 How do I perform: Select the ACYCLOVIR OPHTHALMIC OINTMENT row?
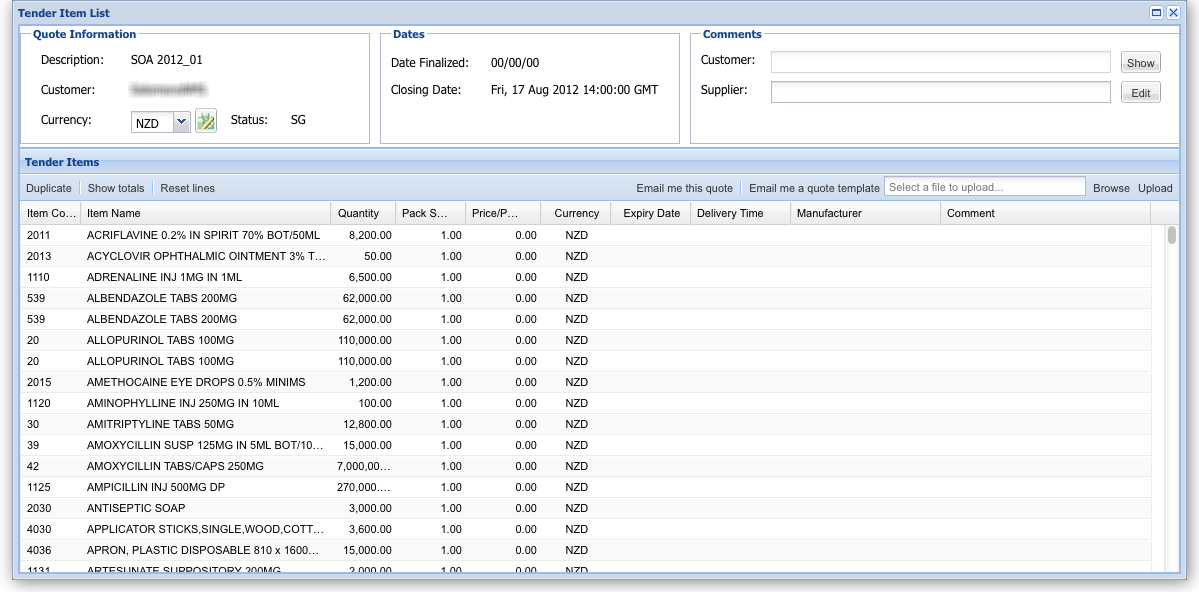(x=586, y=256)
